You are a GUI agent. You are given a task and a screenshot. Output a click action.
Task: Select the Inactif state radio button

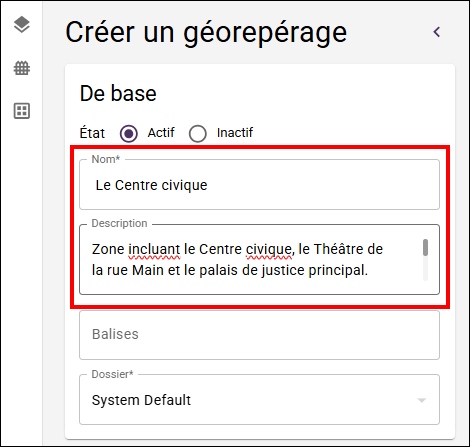[x=197, y=134]
